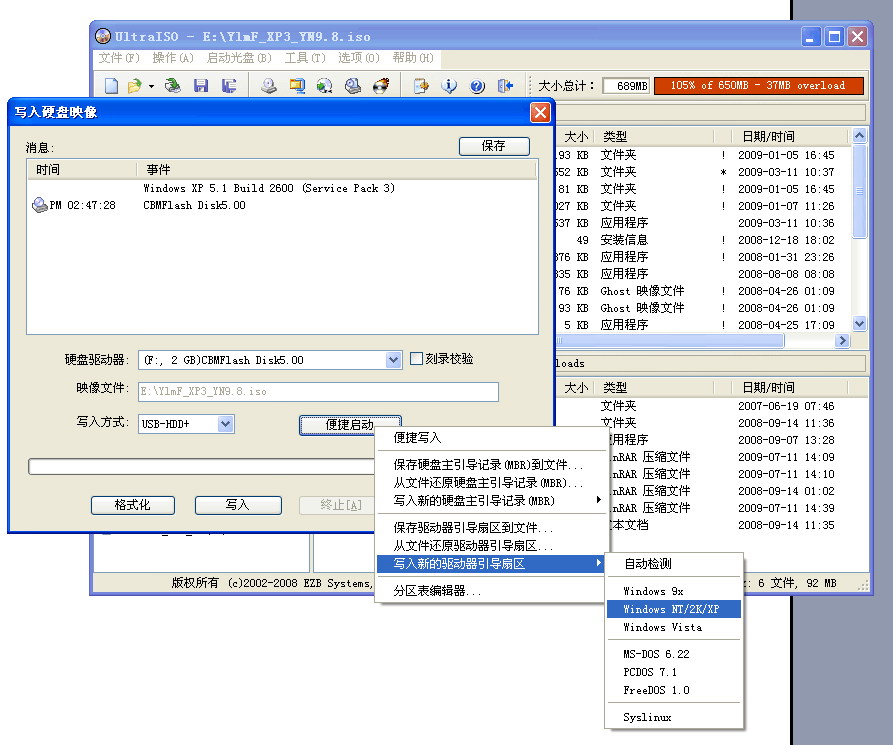Click the UltraISO title bar disc icon

[103, 36]
